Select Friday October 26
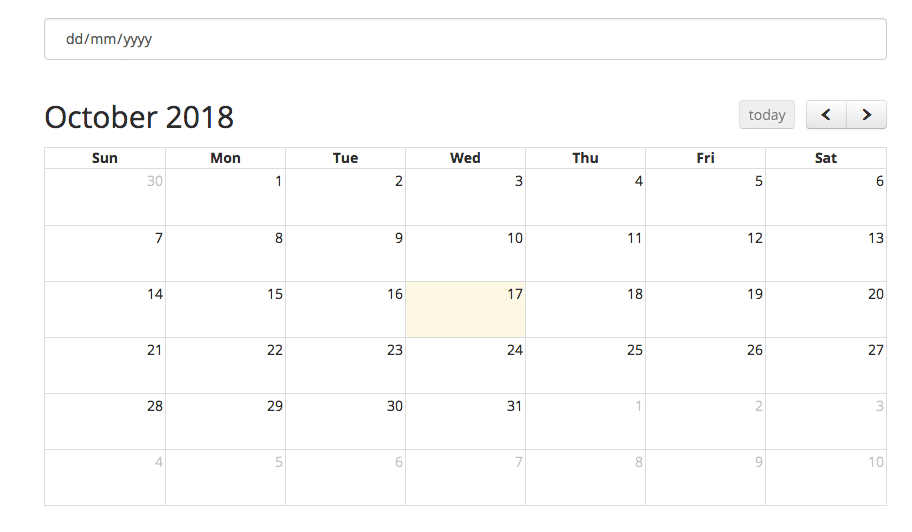912x532 pixels. click(x=706, y=366)
